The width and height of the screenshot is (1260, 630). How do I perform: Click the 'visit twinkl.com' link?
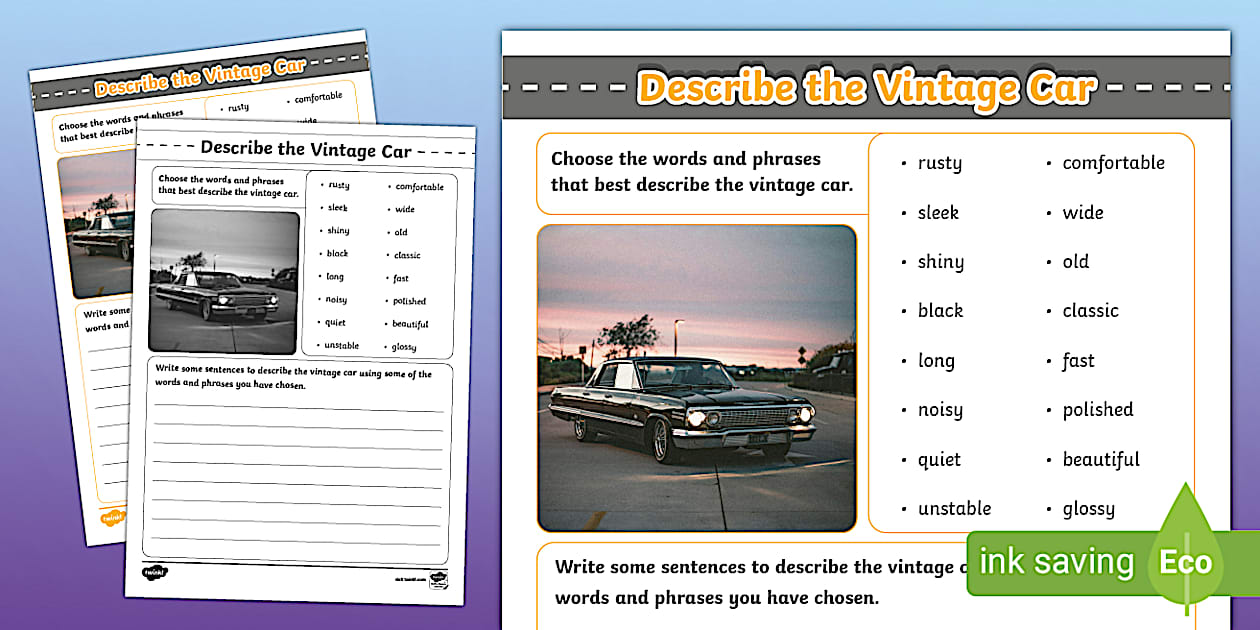click(409, 579)
